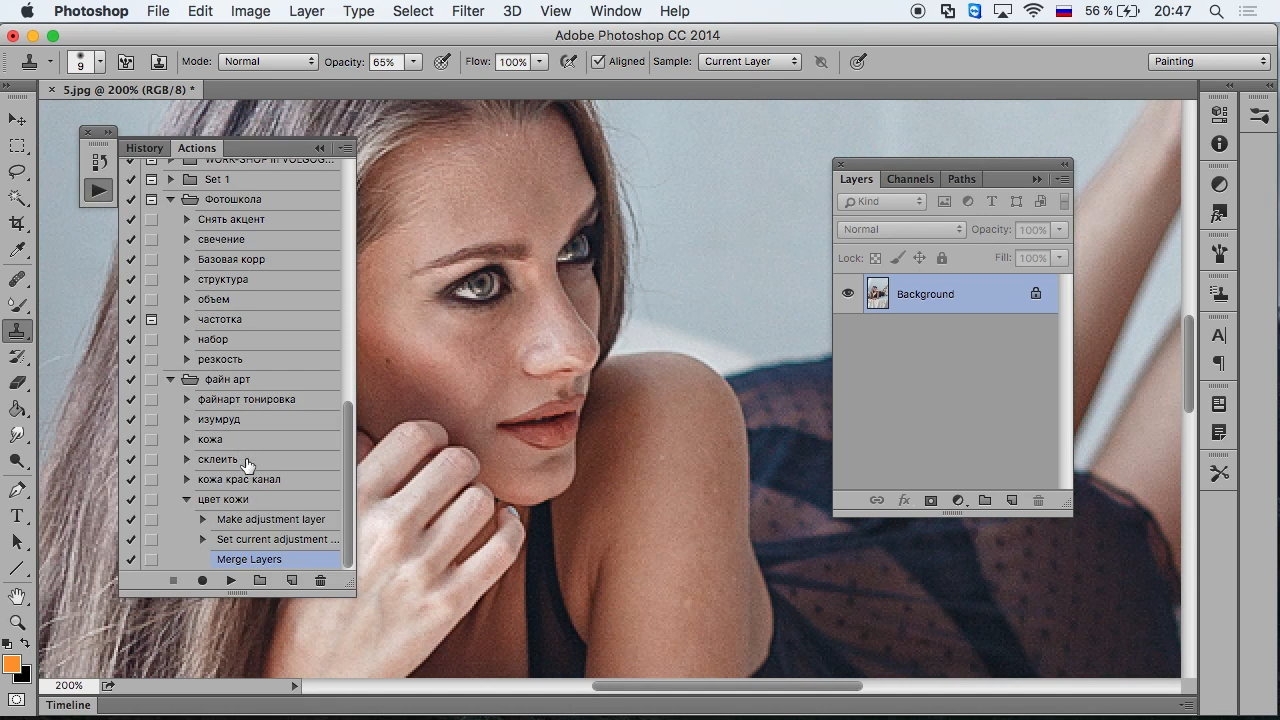This screenshot has width=1280, height=720.
Task: Collapse the файн арт action set
Action: coord(170,379)
